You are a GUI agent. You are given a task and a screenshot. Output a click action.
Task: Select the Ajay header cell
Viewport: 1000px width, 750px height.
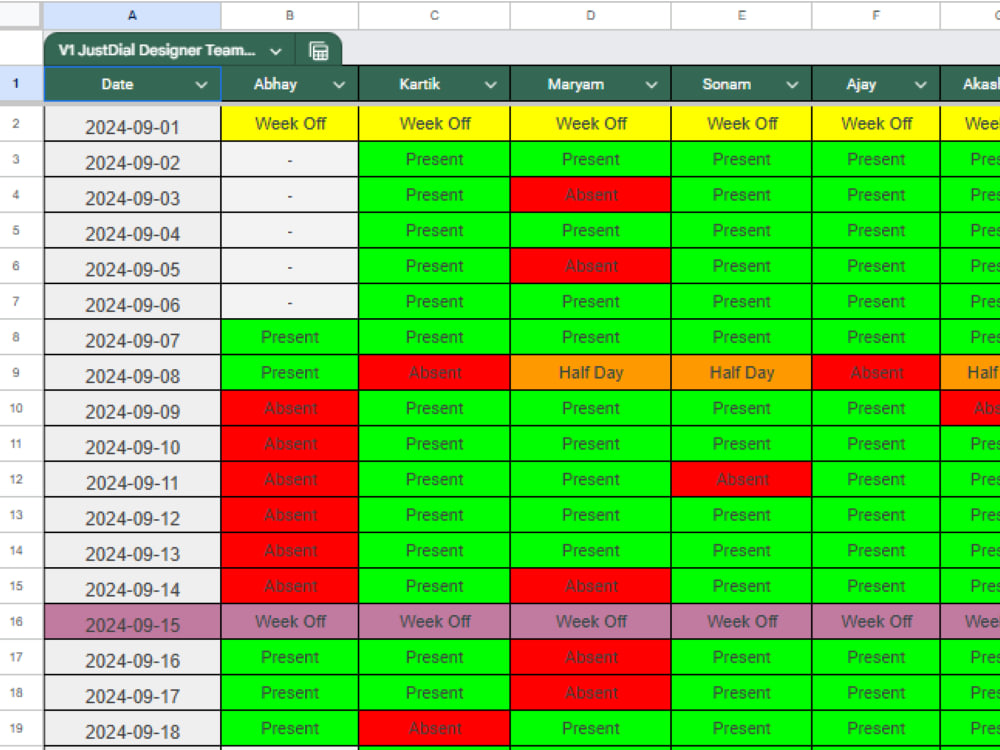(x=876, y=84)
